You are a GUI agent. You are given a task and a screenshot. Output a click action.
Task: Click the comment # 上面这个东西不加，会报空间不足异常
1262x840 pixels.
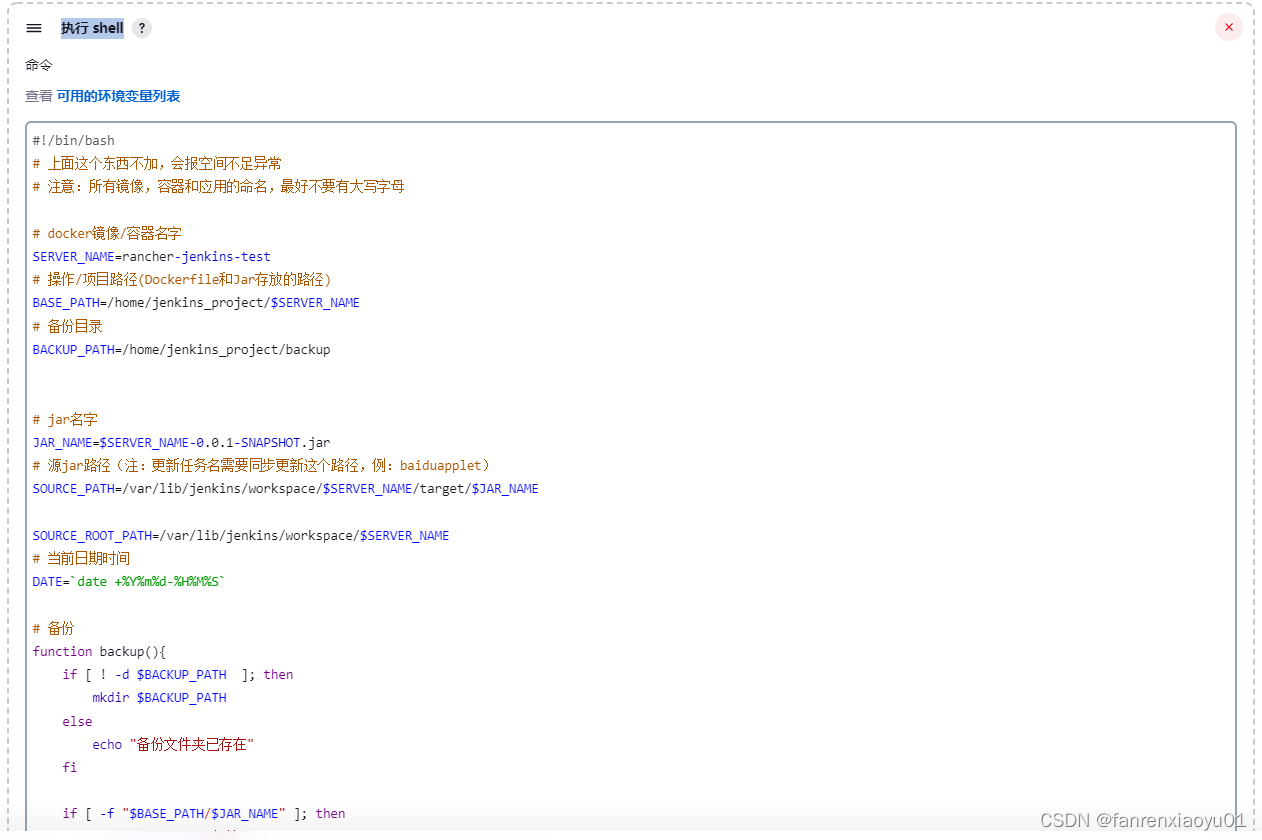[x=157, y=164]
